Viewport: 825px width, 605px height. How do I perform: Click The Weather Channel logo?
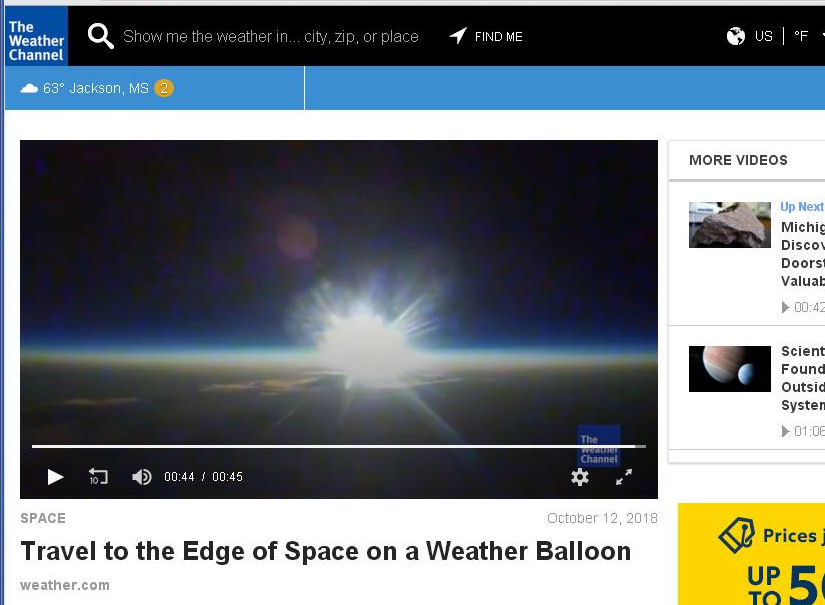coord(35,36)
